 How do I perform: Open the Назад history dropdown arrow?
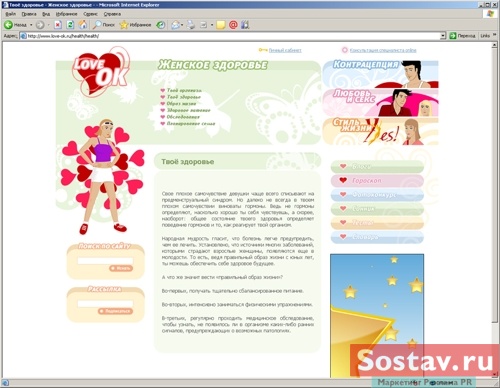click(31, 25)
